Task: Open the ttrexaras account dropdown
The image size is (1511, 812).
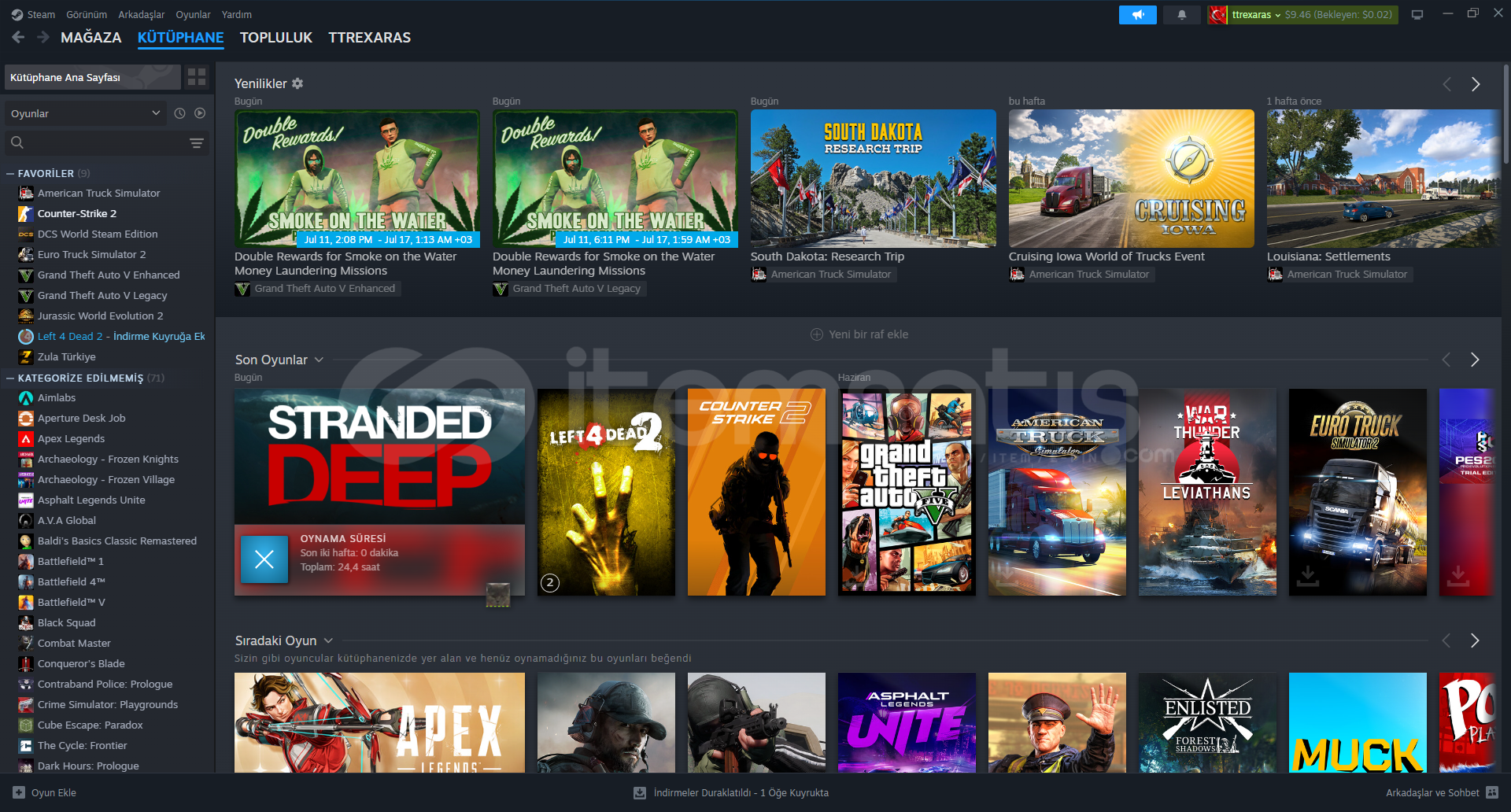Action: tap(1256, 14)
